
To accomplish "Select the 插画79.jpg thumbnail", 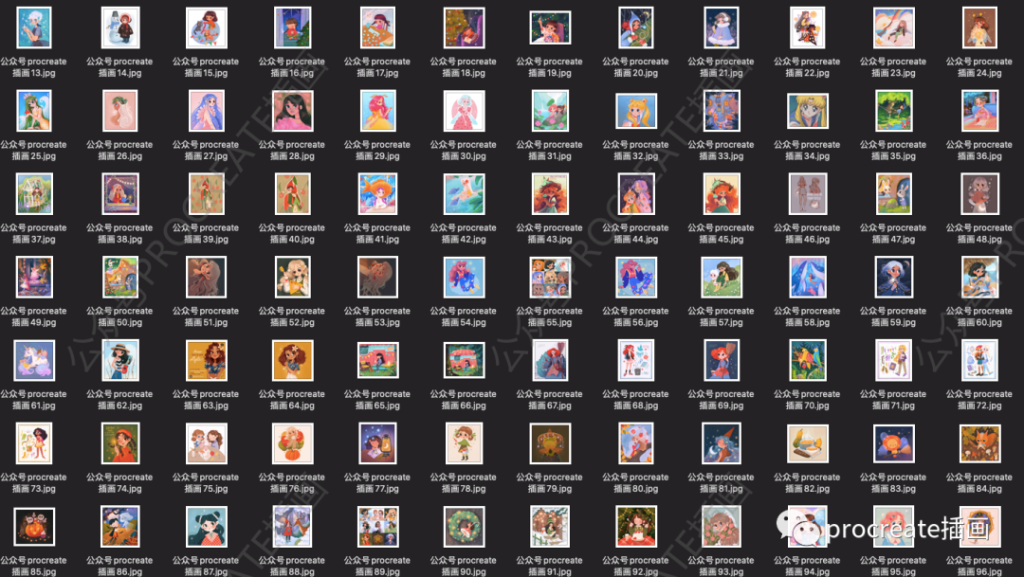I will click(549, 443).
